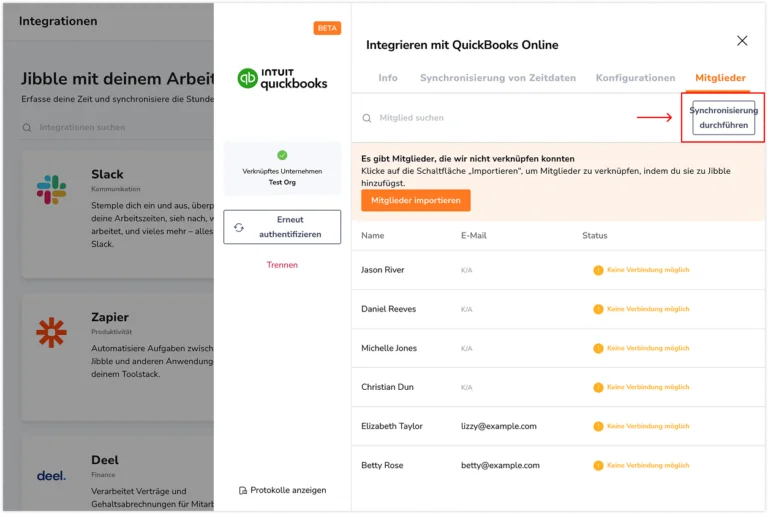This screenshot has height=514, width=768.
Task: Open the Slack integration card title
Action: (x=107, y=174)
